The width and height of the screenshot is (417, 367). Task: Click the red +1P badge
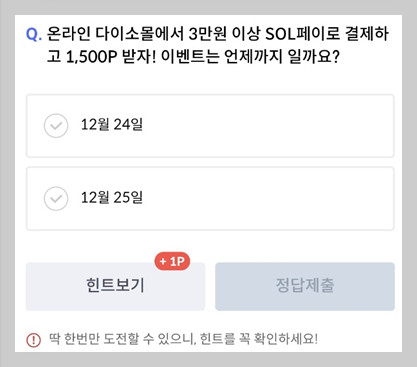172,261
